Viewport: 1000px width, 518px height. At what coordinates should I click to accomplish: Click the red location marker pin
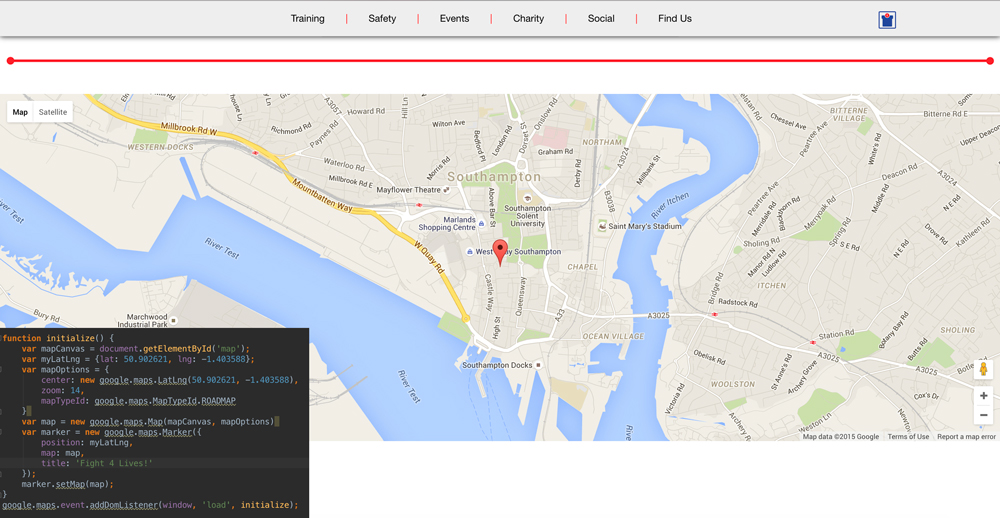tap(501, 250)
